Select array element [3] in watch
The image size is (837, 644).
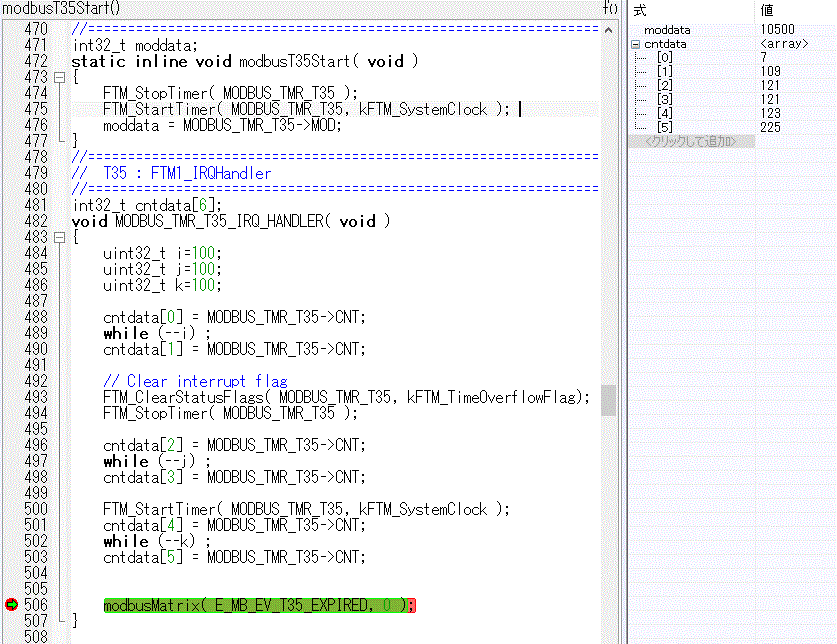coord(665,99)
